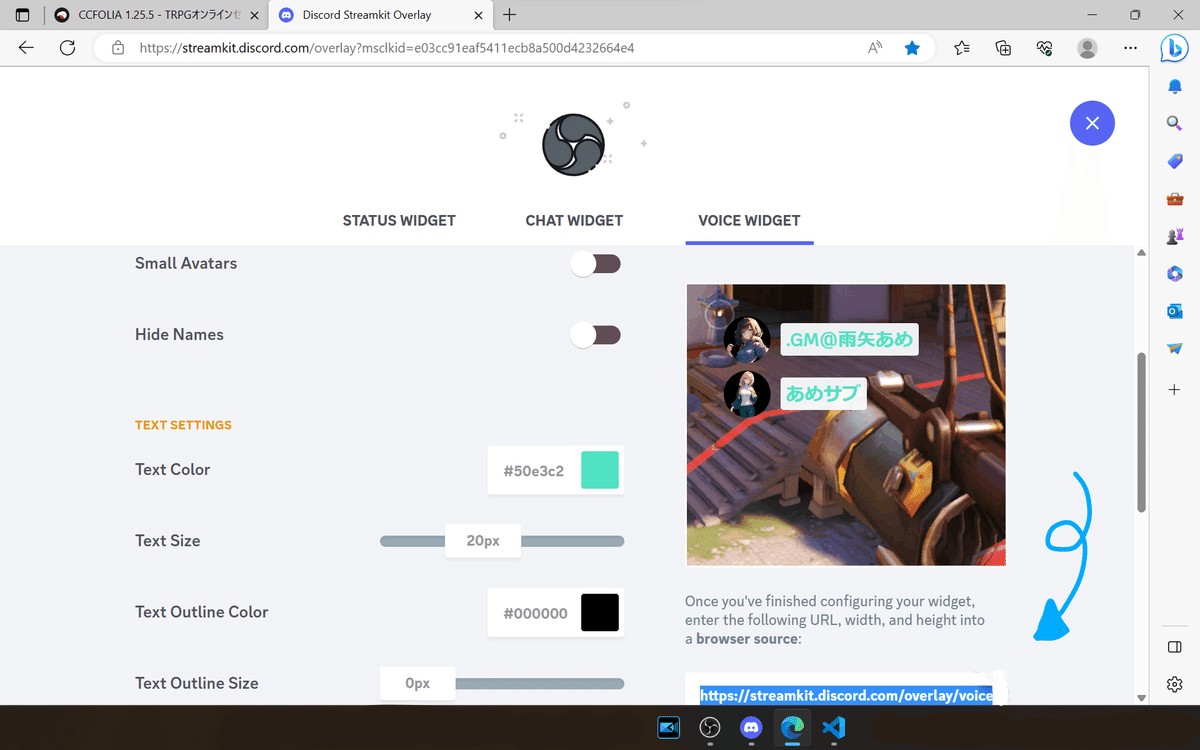Viewport: 1200px width, 750px height.
Task: Toggle the Hide Names switch
Action: 596,335
